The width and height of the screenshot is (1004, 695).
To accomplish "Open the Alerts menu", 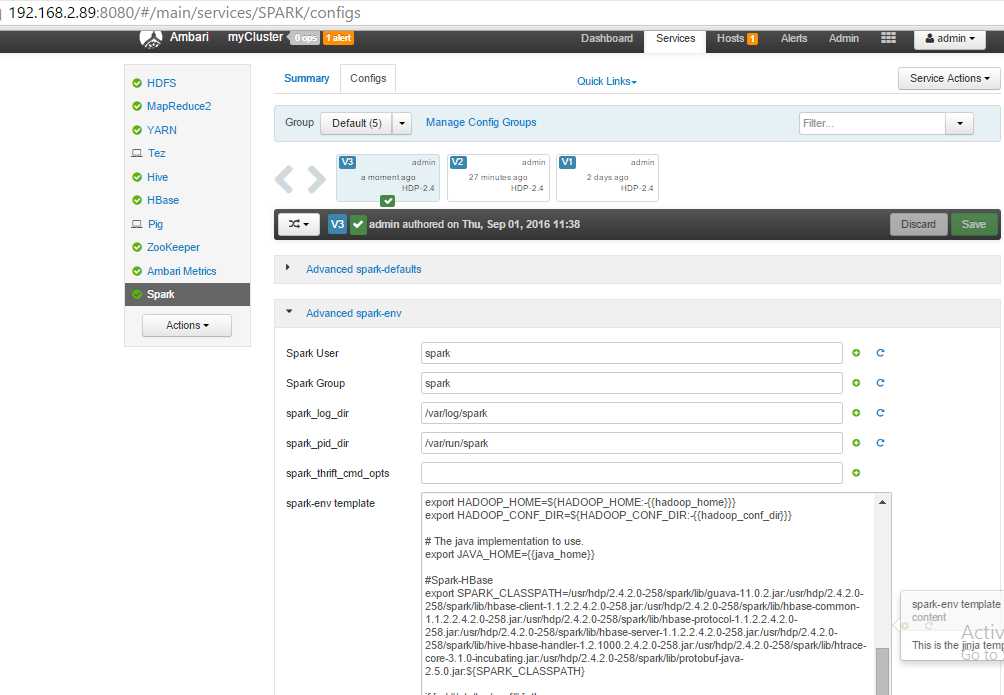I will 793,38.
